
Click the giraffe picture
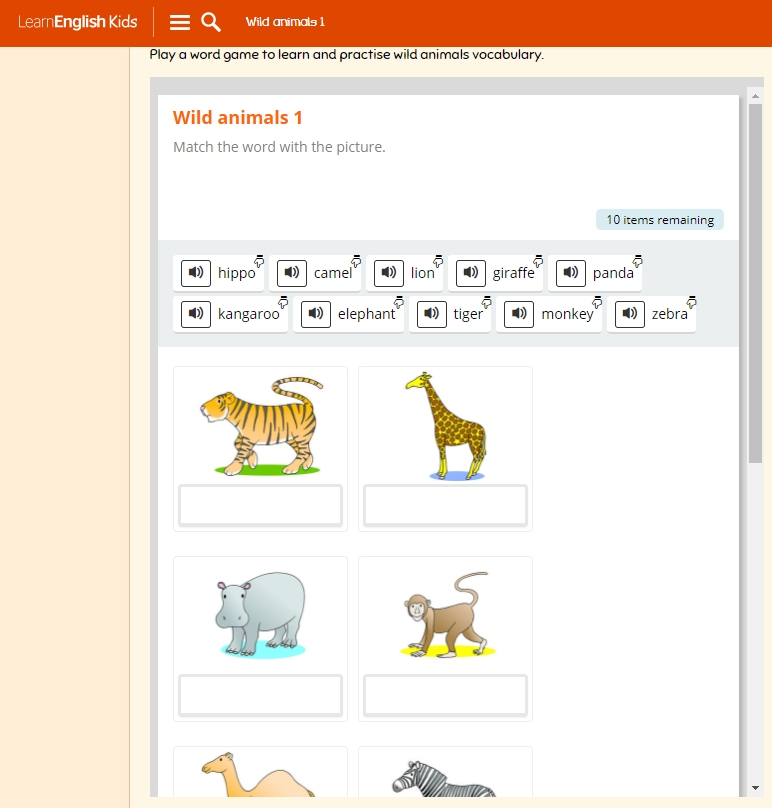446,426
